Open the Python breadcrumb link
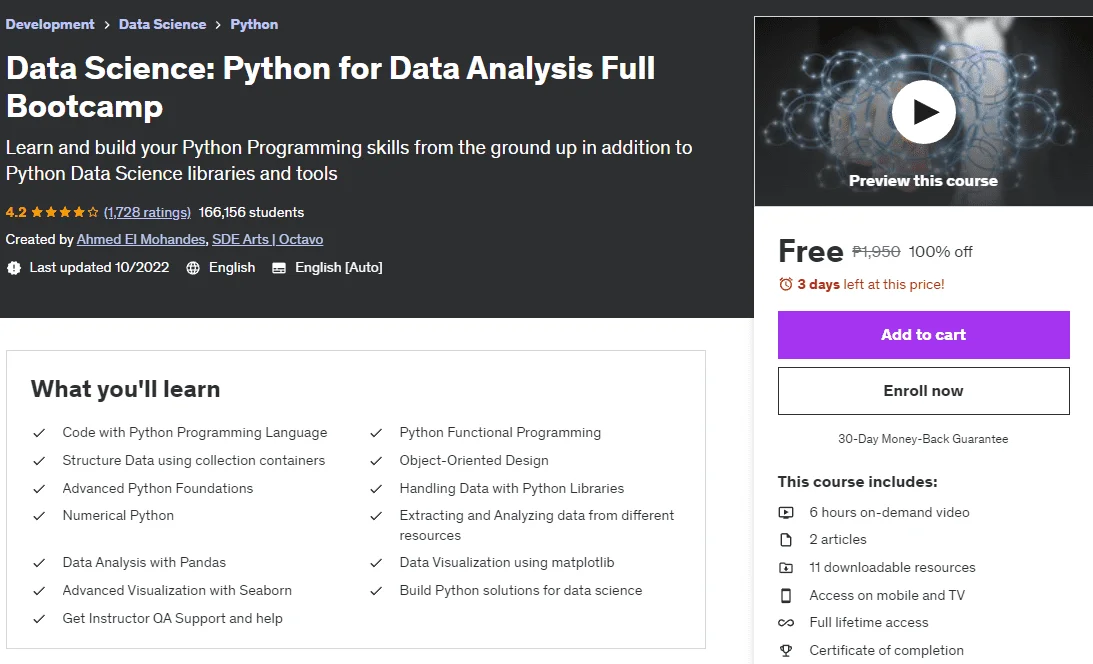Image resolution: width=1093 pixels, height=664 pixels. tap(254, 24)
